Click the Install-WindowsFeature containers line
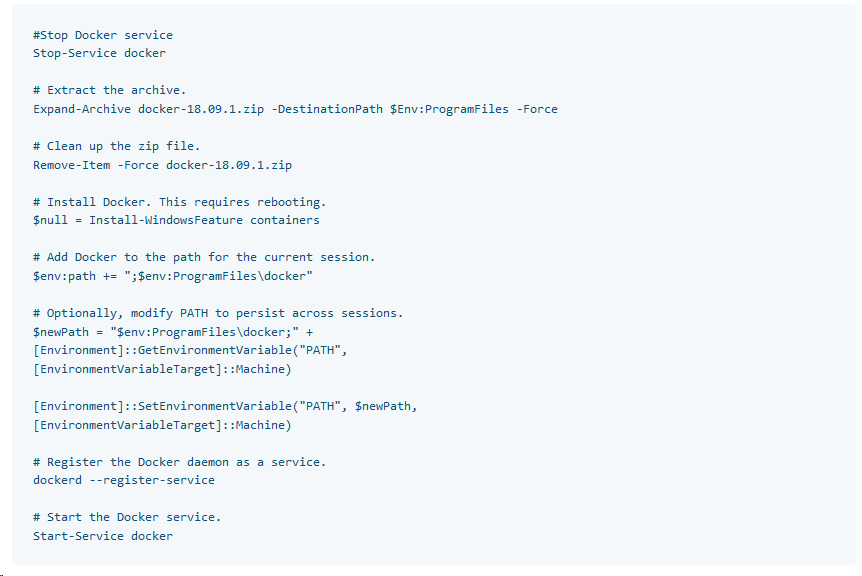This screenshot has height=576, width=862. [176, 220]
